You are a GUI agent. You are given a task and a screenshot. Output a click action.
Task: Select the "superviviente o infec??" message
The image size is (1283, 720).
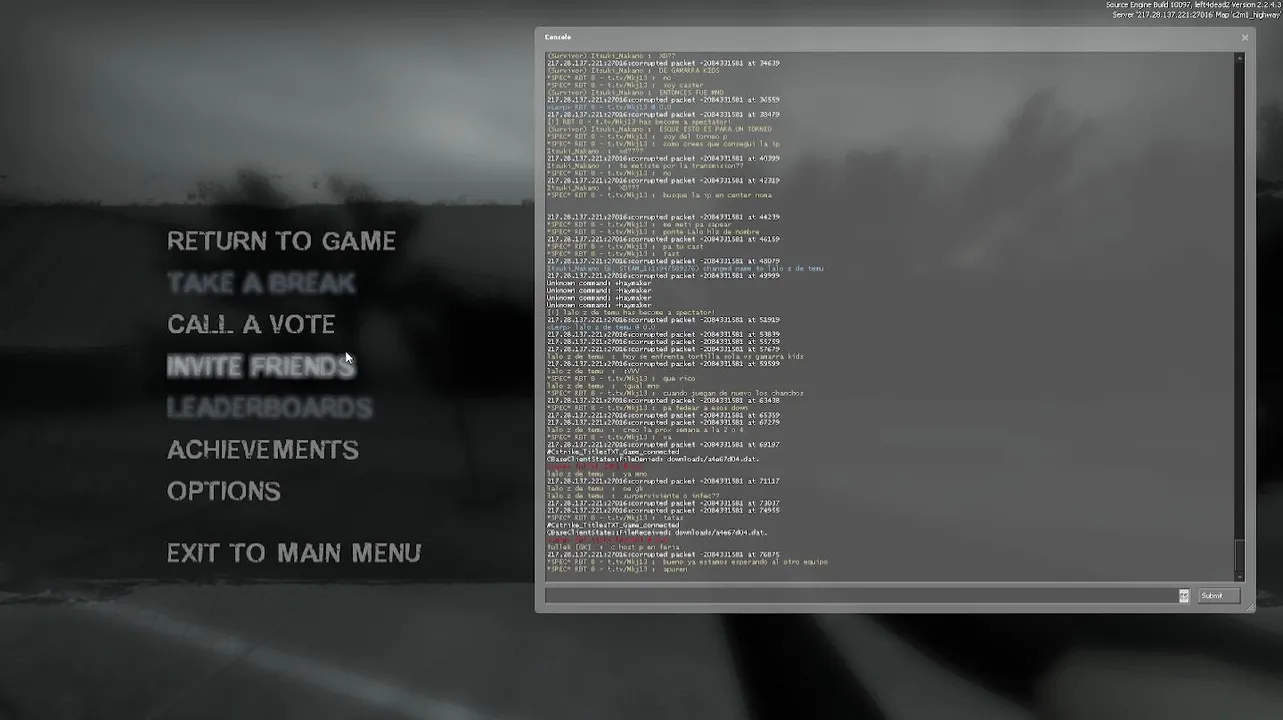633,496
